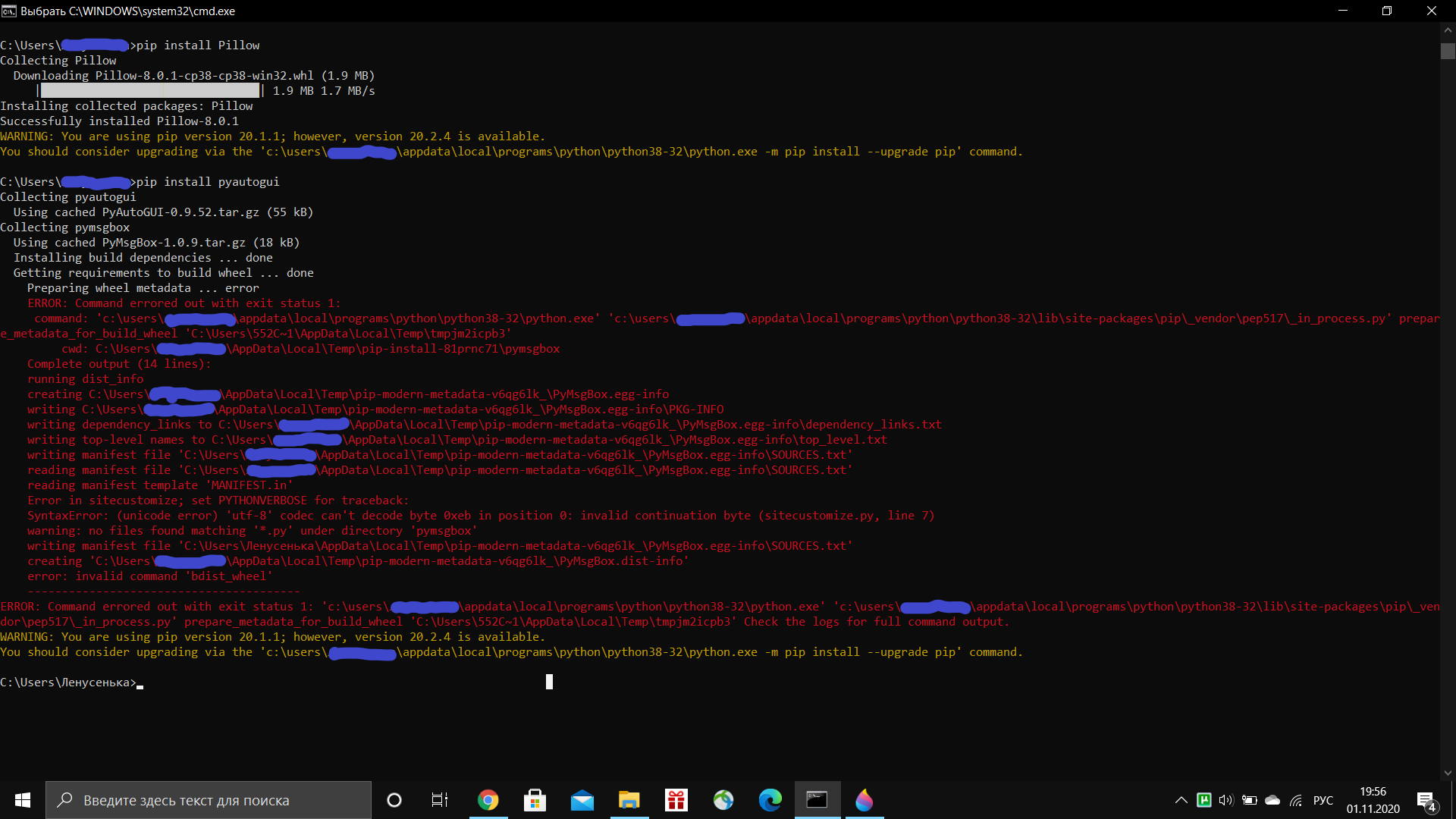Click 'Collecting pyautogui' output line
This screenshot has width=1456, height=819.
tap(68, 197)
